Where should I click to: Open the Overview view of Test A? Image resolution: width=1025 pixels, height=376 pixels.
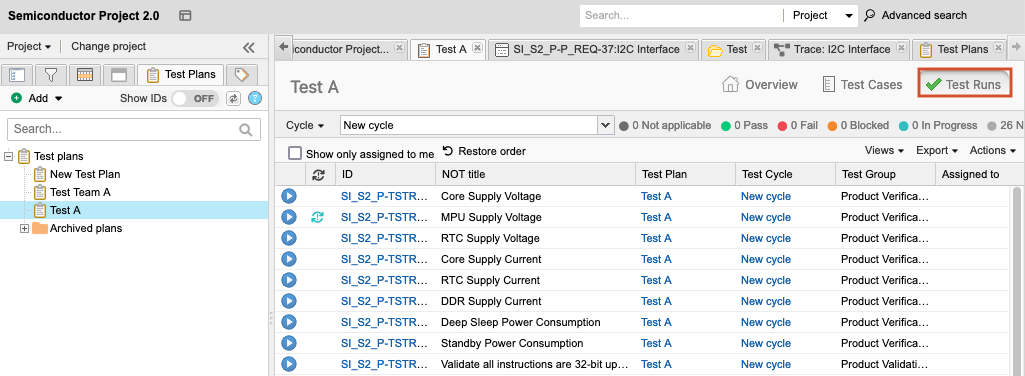coord(760,84)
